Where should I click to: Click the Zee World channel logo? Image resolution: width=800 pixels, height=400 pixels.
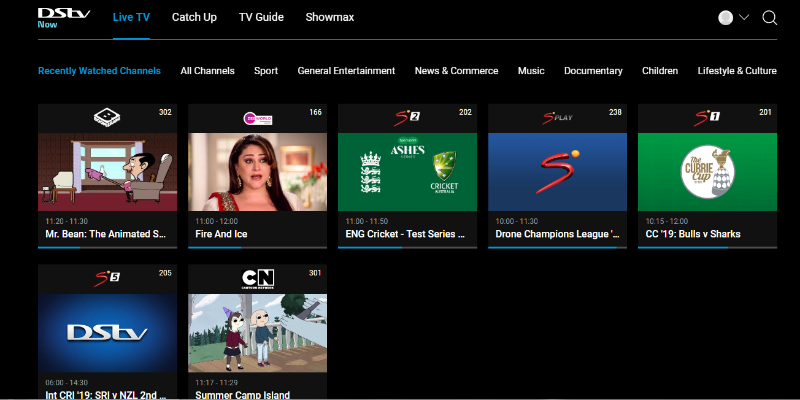258,118
